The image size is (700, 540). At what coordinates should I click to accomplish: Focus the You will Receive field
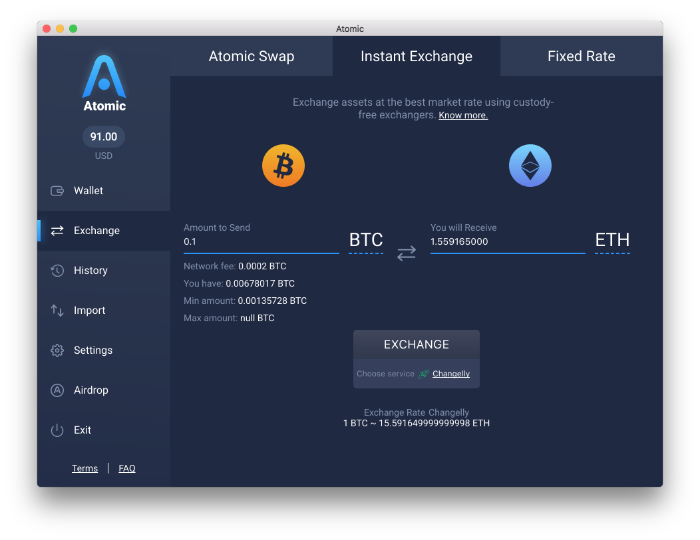coord(508,242)
